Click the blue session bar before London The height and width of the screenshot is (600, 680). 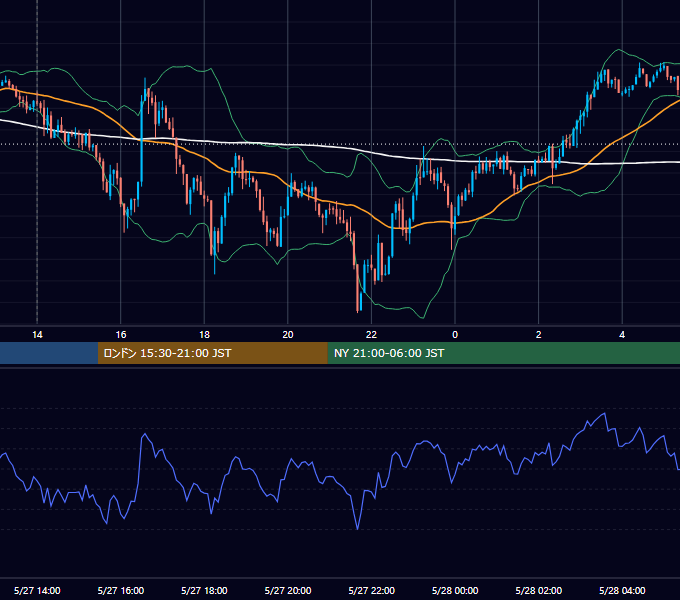click(49, 353)
